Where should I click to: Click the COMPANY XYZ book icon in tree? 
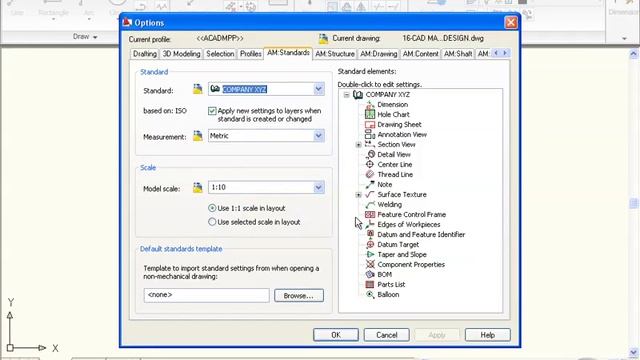pos(358,95)
